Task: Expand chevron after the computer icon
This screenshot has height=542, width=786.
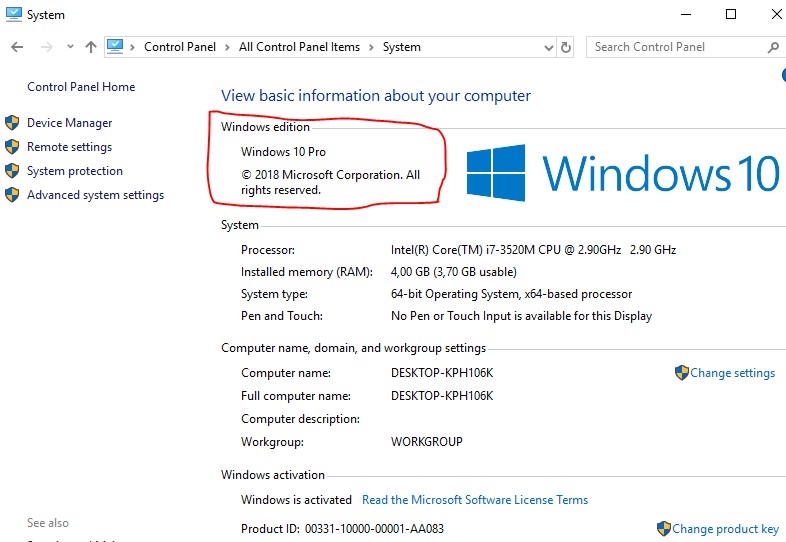Action: 132,47
